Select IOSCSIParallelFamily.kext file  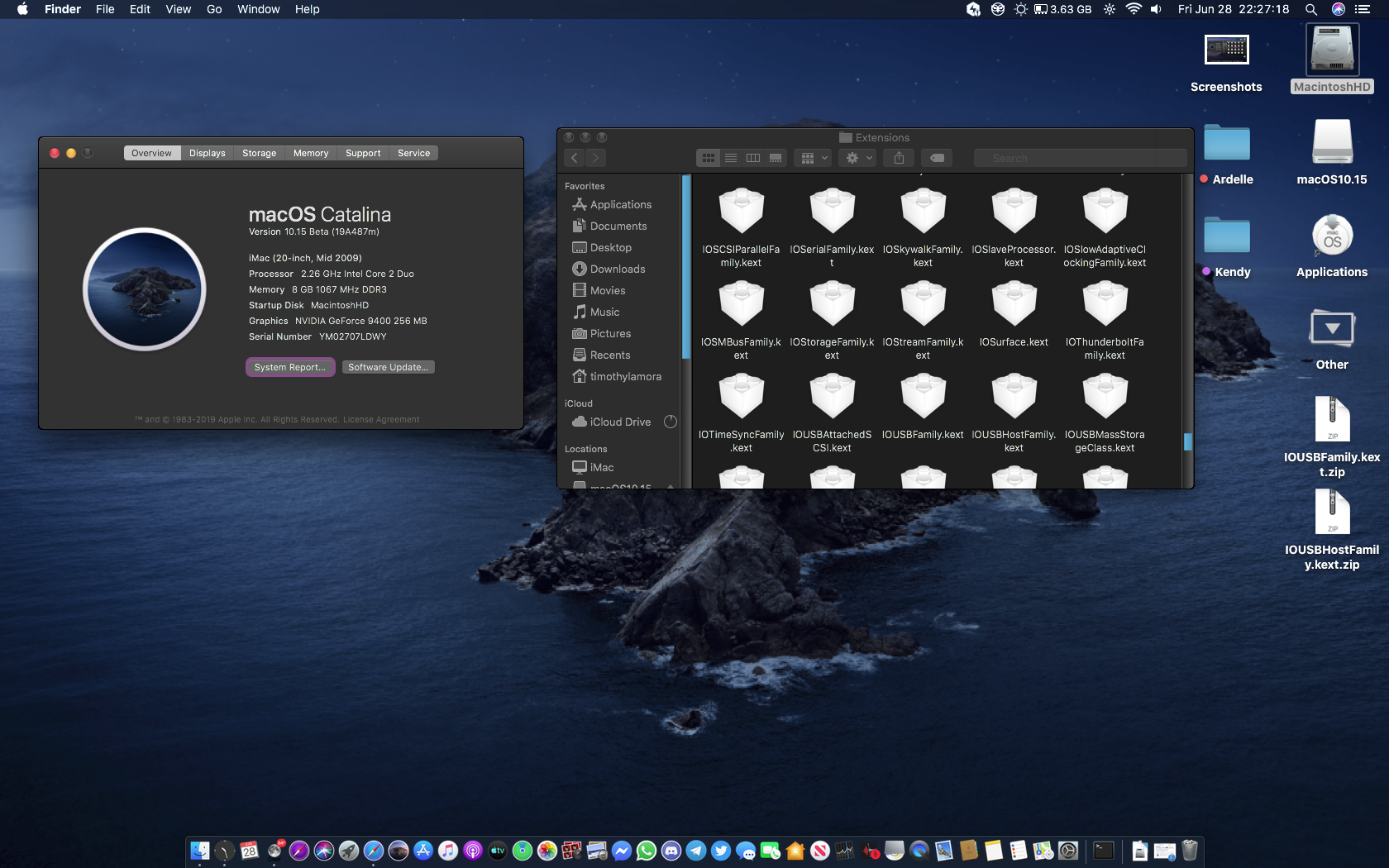(x=741, y=227)
